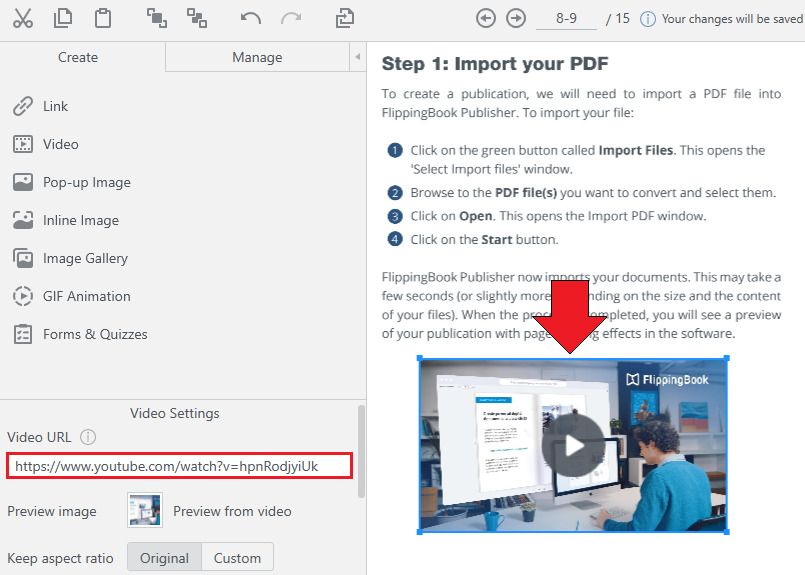Switch to the Manage tab
The image size is (805, 575).
pos(257,57)
